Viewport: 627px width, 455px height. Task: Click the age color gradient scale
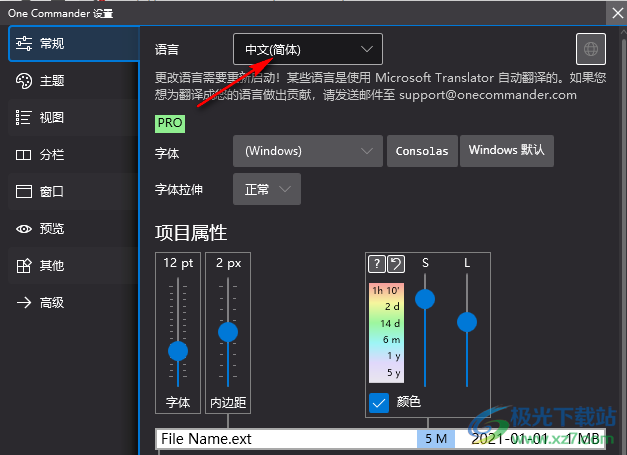pyautogui.click(x=386, y=333)
